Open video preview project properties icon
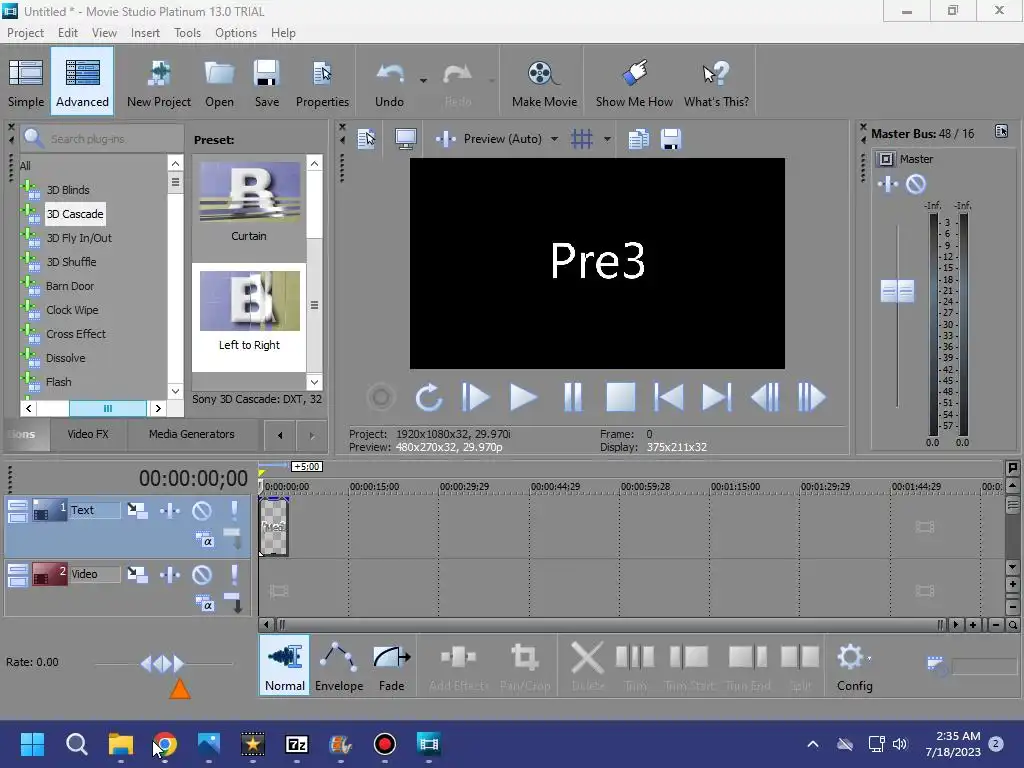The width and height of the screenshot is (1024, 768). point(366,138)
